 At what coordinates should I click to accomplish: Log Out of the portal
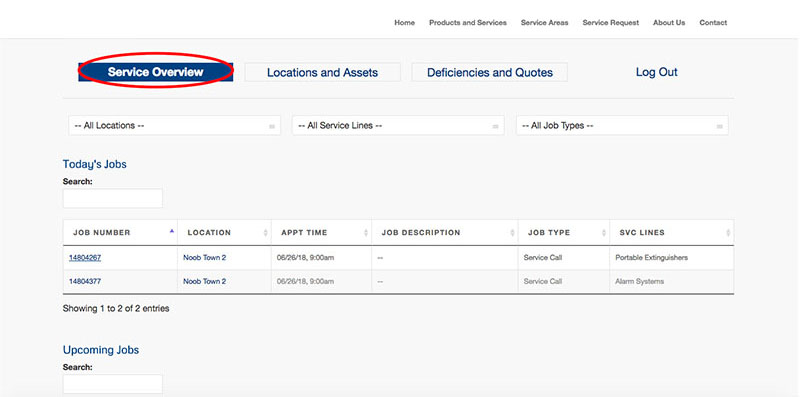click(x=657, y=72)
